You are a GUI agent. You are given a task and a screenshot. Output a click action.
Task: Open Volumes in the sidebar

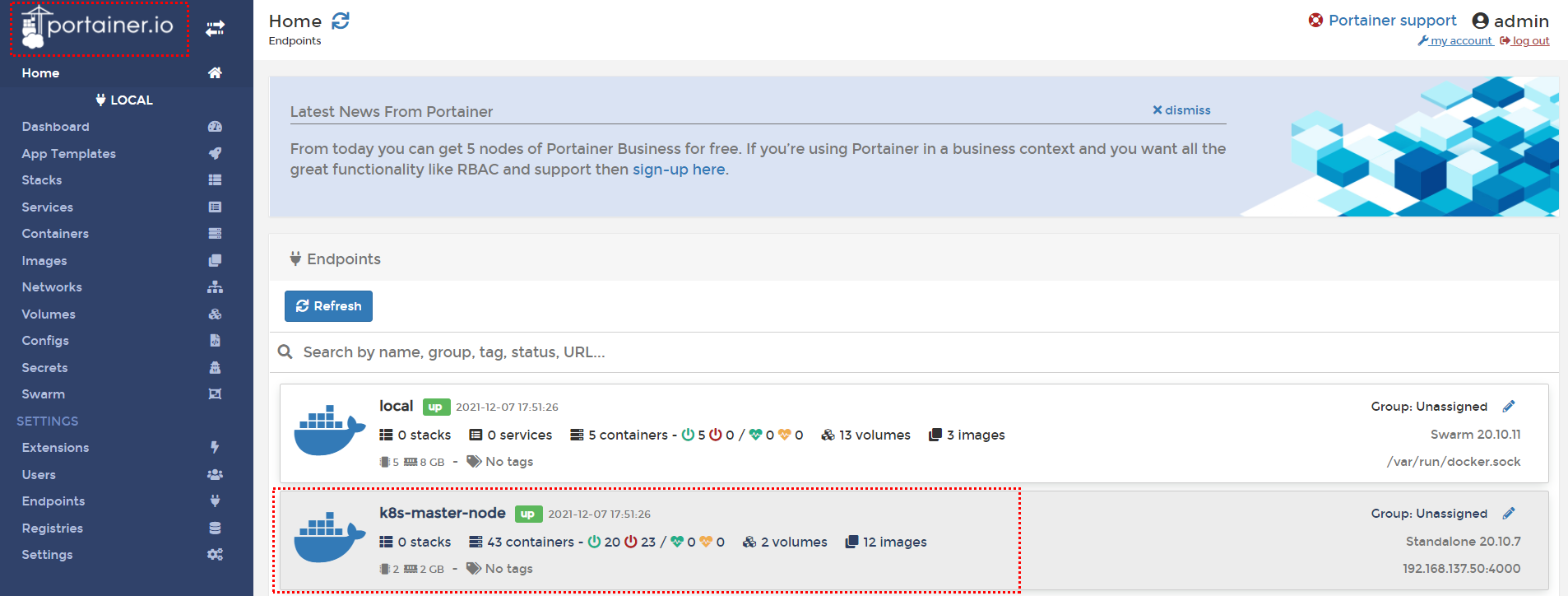(x=49, y=314)
